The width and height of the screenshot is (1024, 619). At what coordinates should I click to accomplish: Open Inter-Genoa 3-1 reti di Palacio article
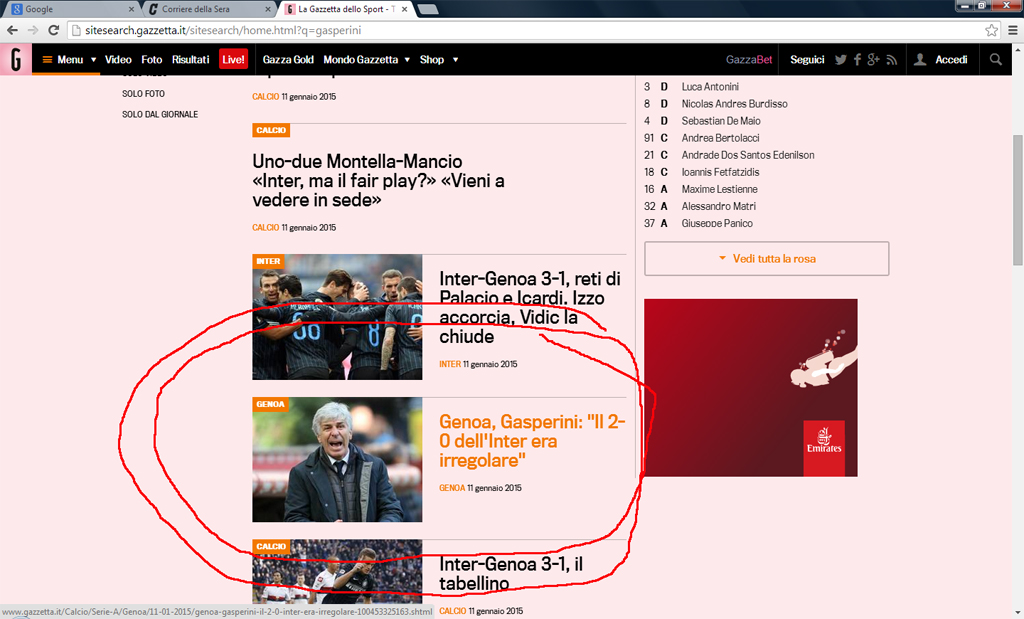click(530, 308)
